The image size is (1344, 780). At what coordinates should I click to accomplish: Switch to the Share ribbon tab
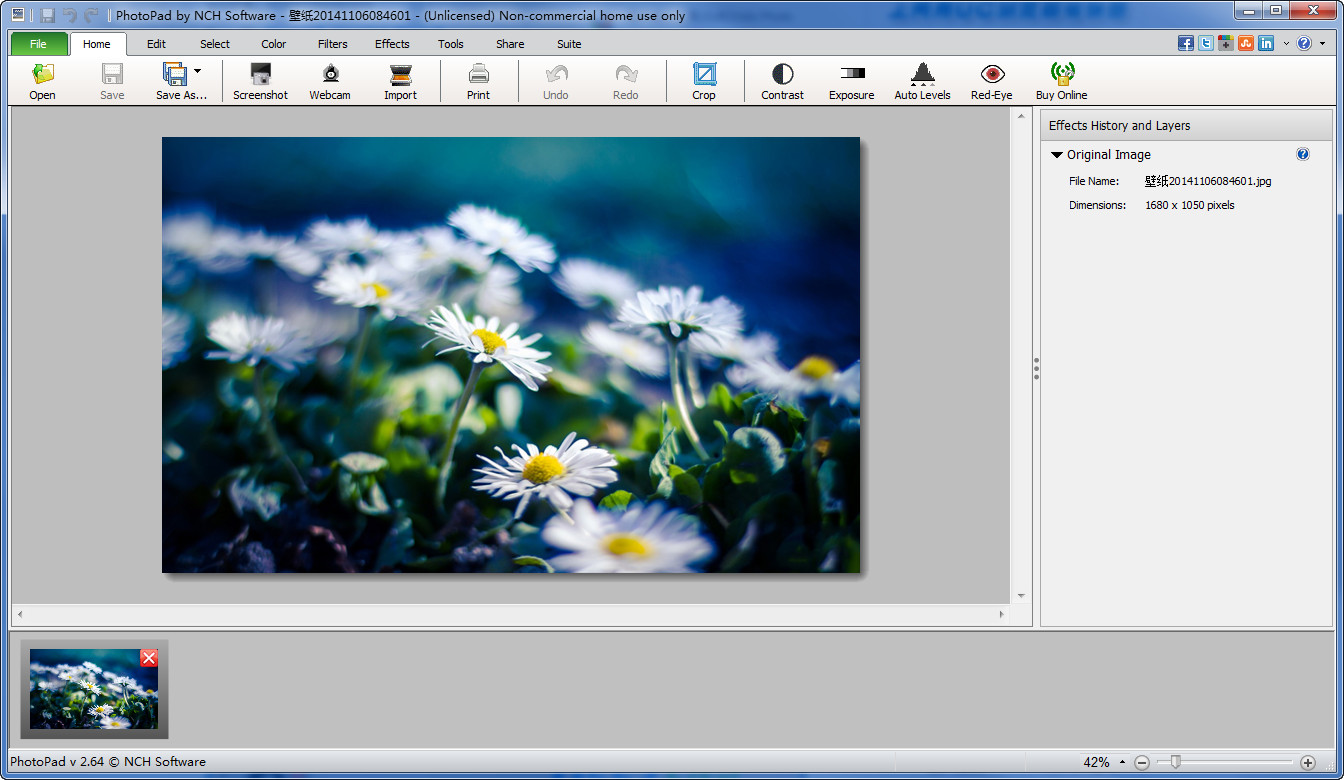click(x=510, y=44)
